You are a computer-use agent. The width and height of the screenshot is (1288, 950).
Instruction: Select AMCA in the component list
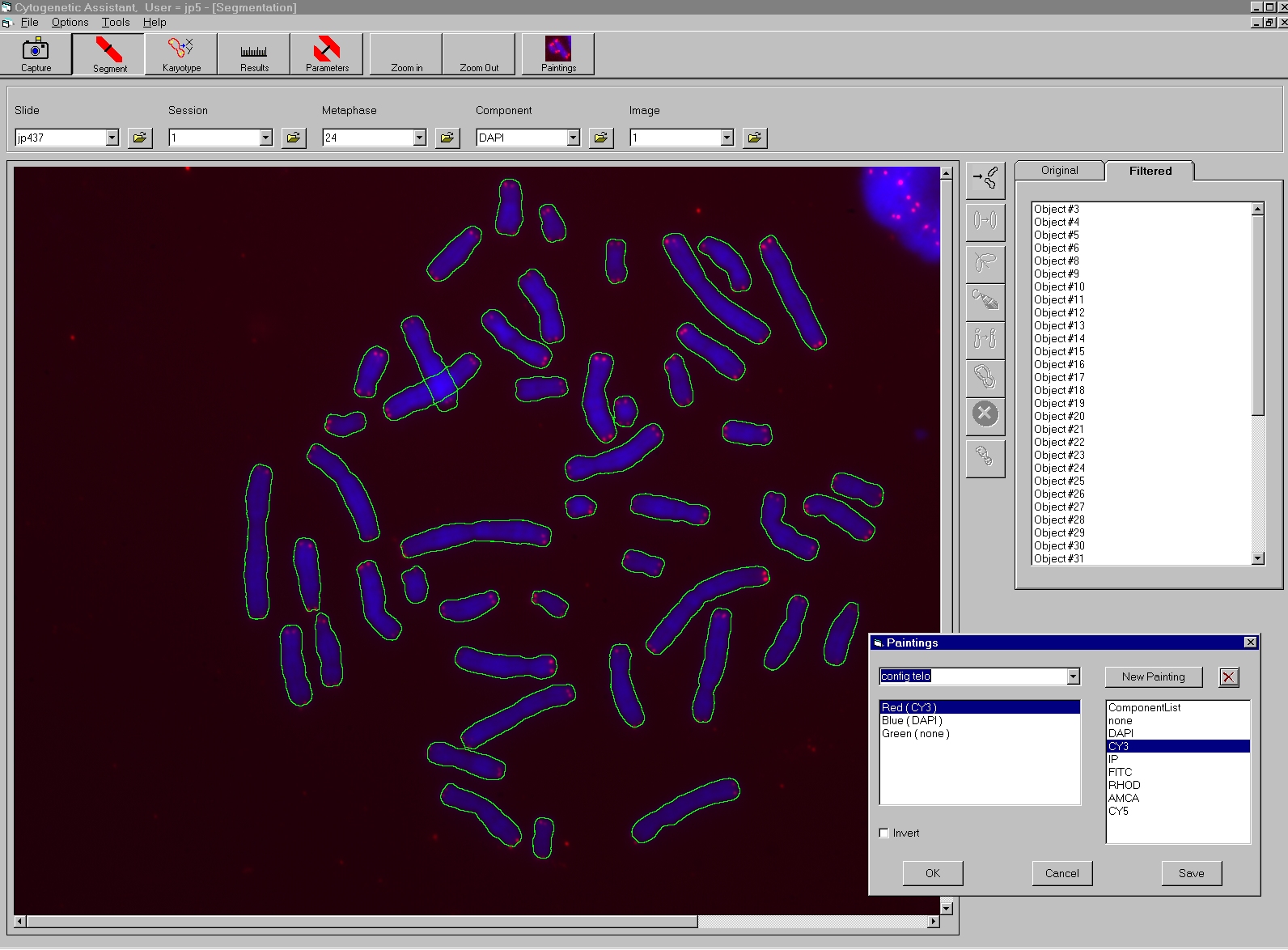point(1178,798)
